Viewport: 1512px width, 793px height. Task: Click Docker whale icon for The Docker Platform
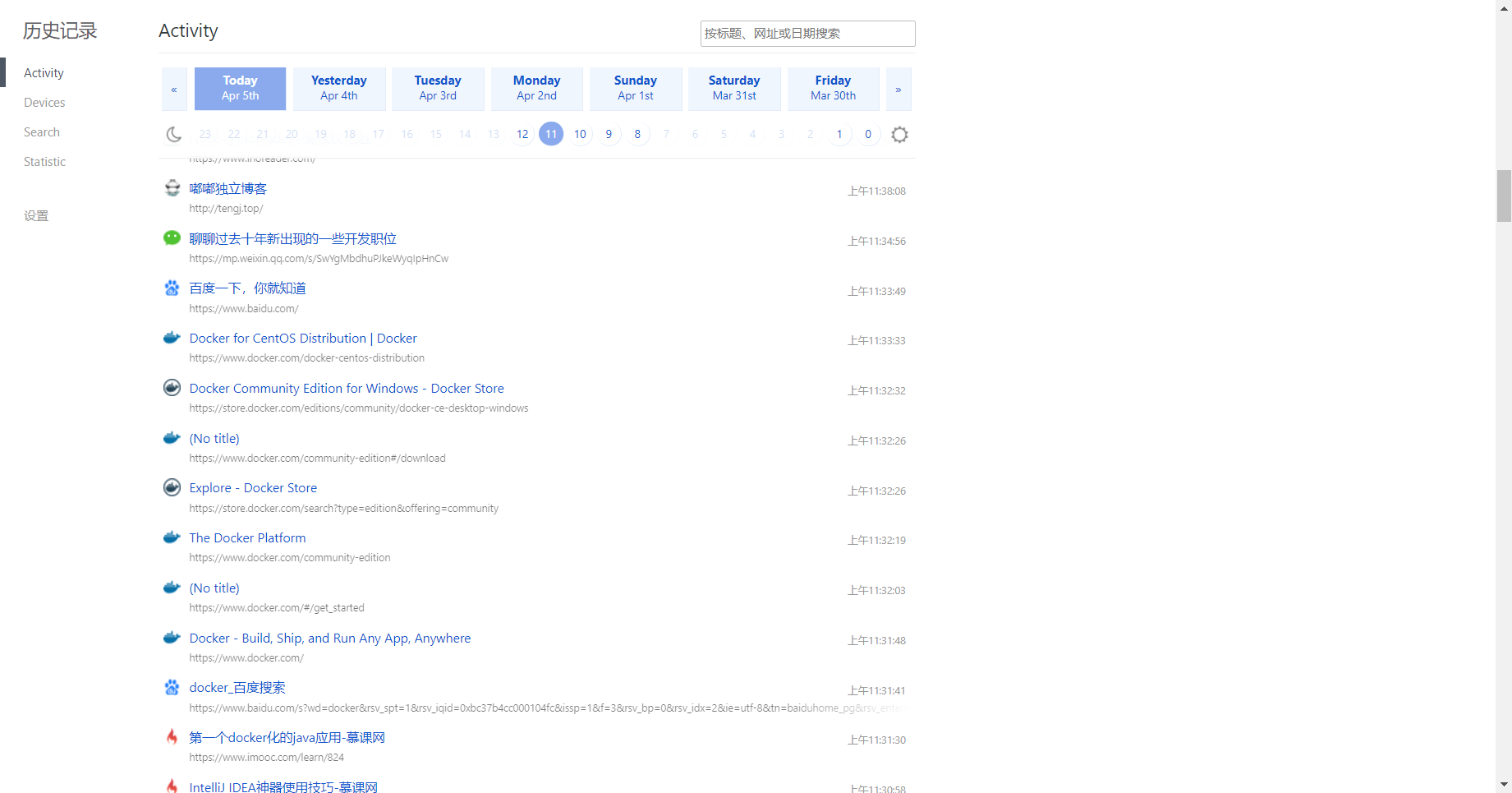(x=172, y=537)
